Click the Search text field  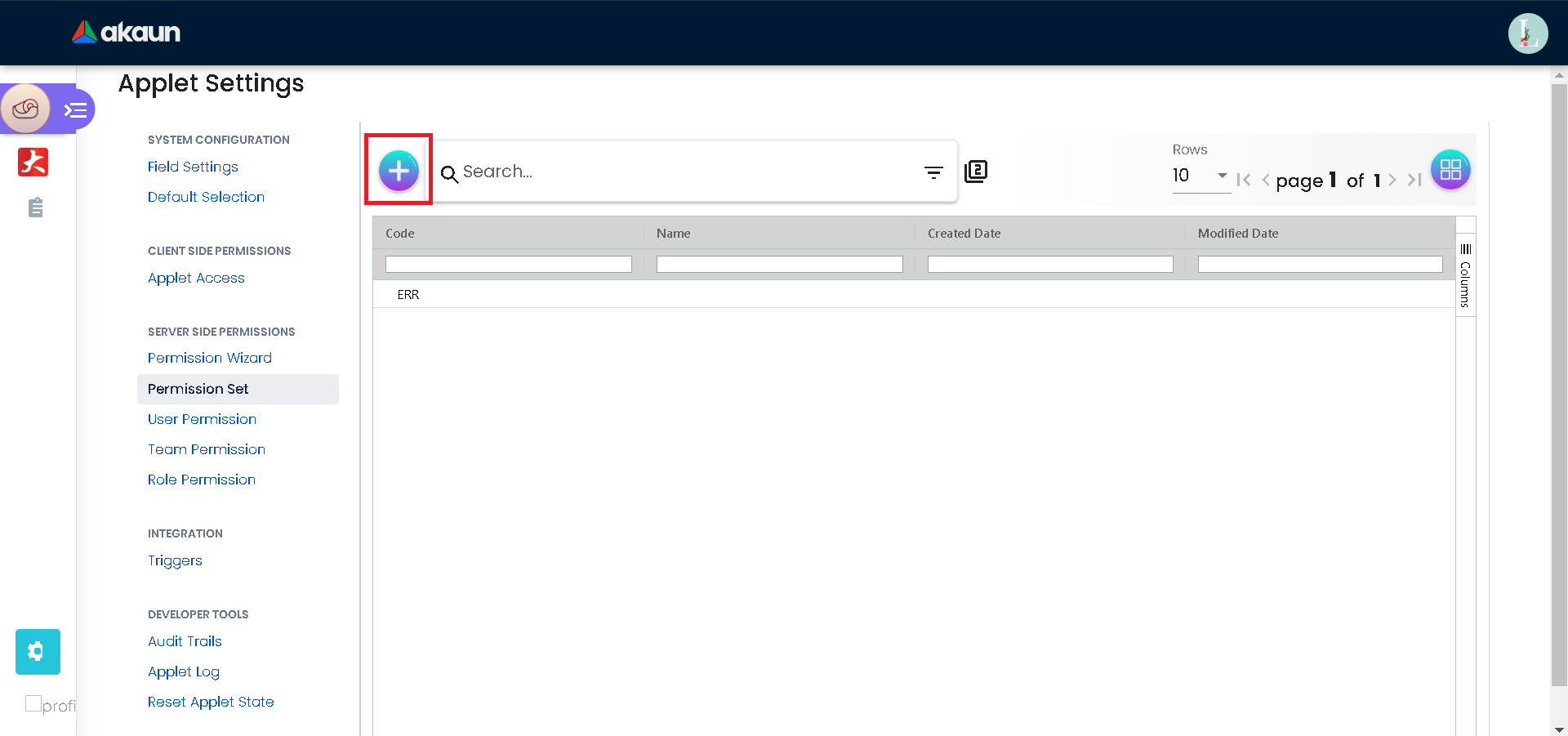click(x=686, y=172)
